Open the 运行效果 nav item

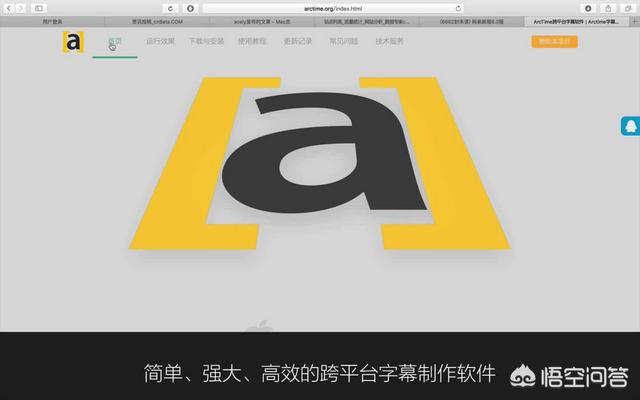click(160, 41)
